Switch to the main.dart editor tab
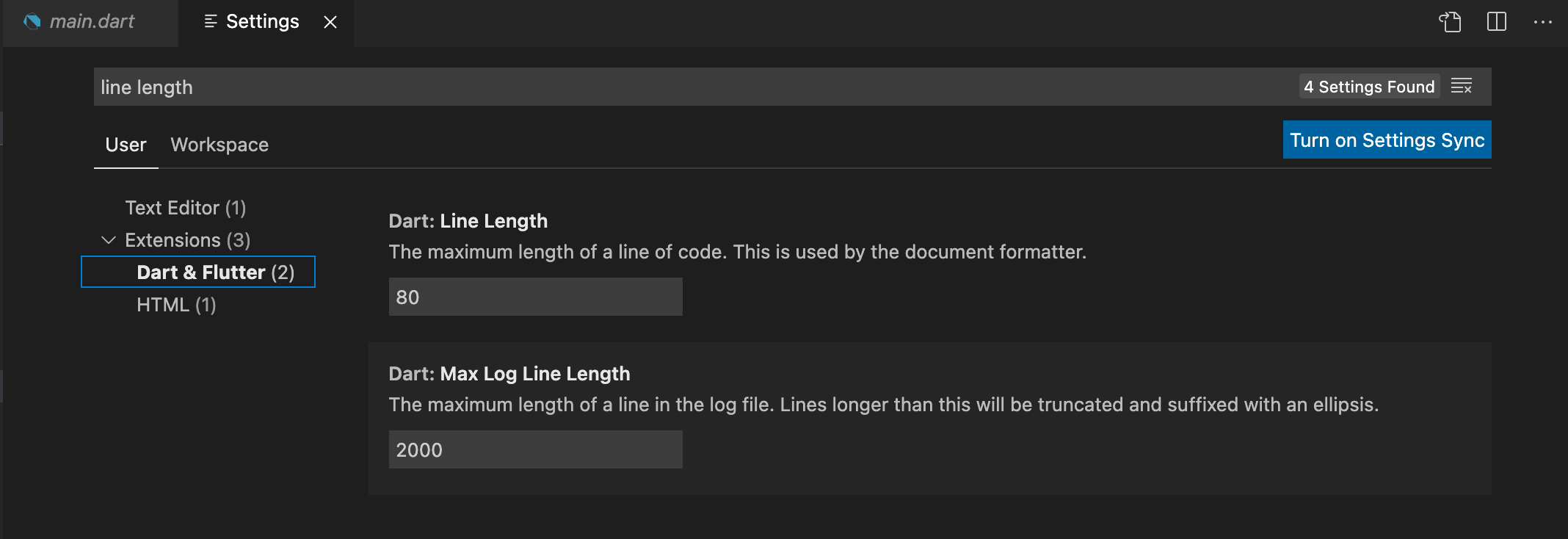Viewport: 1568px width, 539px height. (x=92, y=22)
